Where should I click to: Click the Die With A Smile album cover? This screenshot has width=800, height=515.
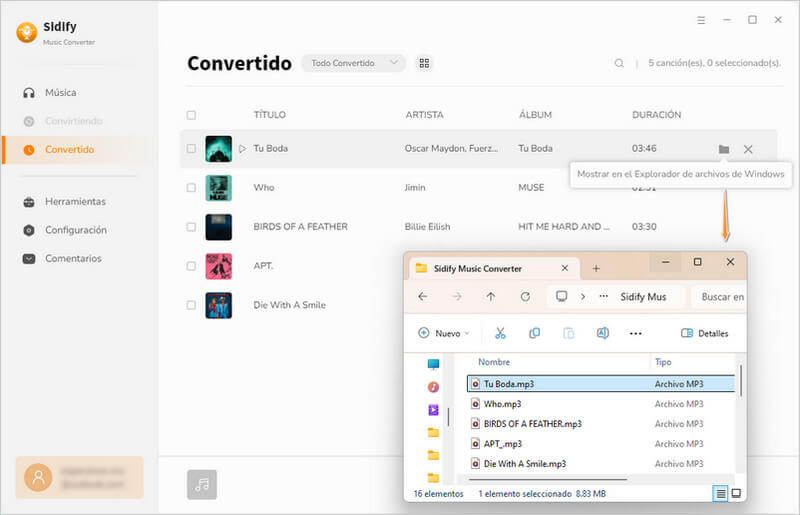218,305
